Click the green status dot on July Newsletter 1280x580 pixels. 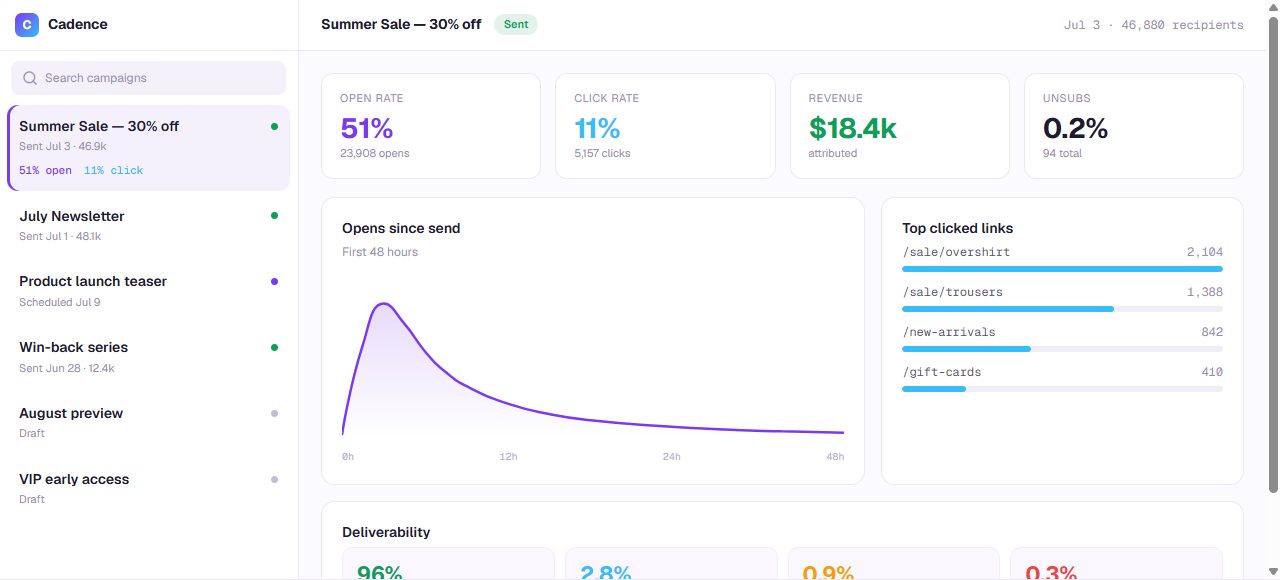(274, 216)
